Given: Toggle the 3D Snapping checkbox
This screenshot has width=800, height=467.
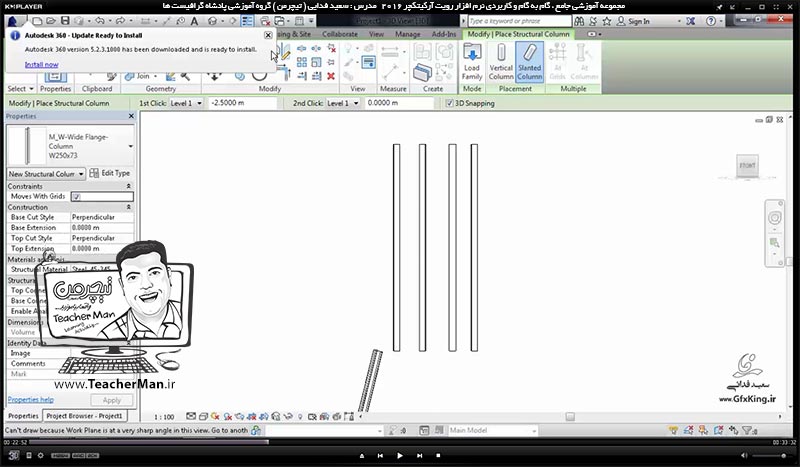Looking at the screenshot, I should 449,103.
